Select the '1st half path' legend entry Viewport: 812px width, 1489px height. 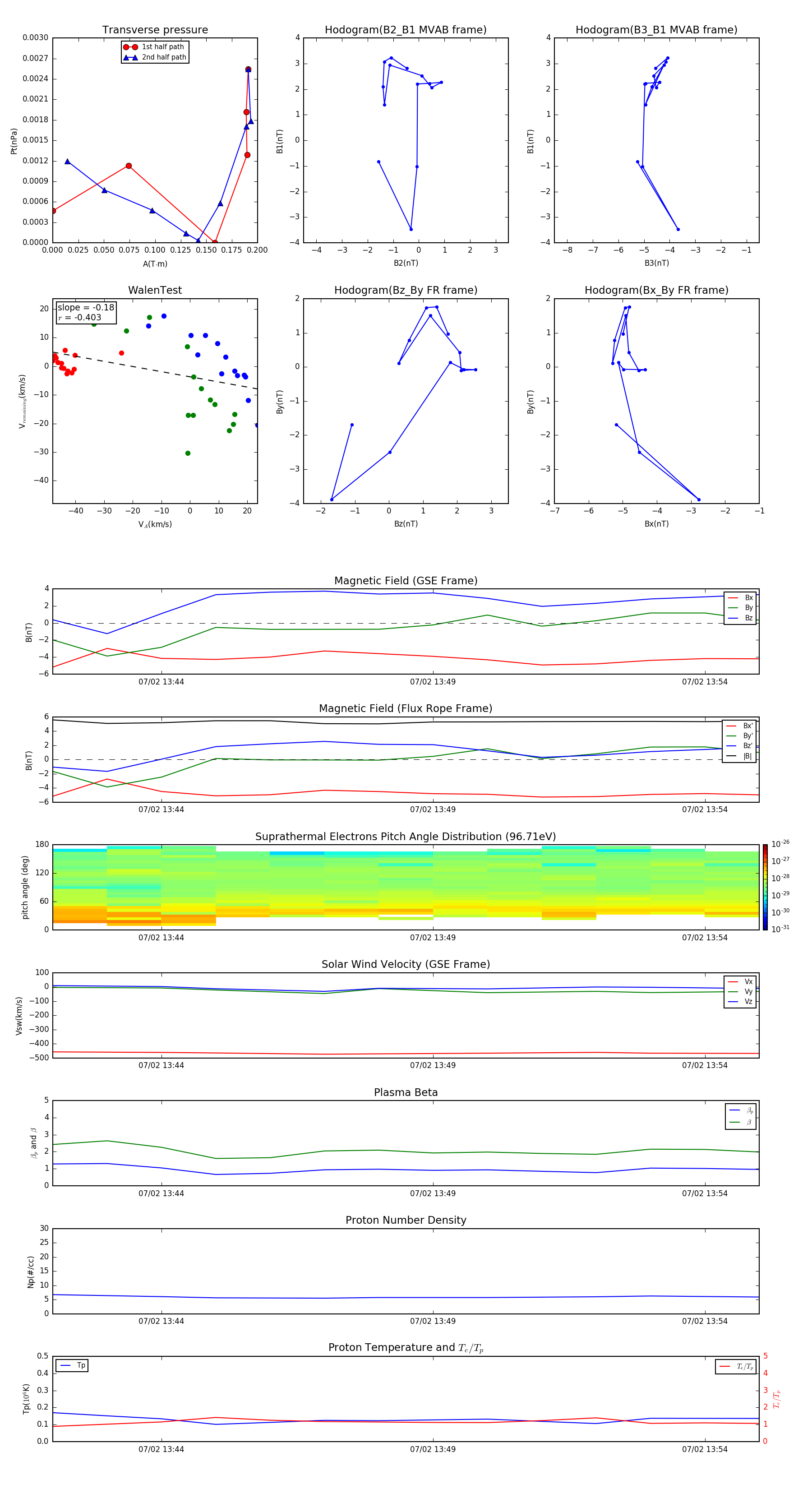[154, 47]
